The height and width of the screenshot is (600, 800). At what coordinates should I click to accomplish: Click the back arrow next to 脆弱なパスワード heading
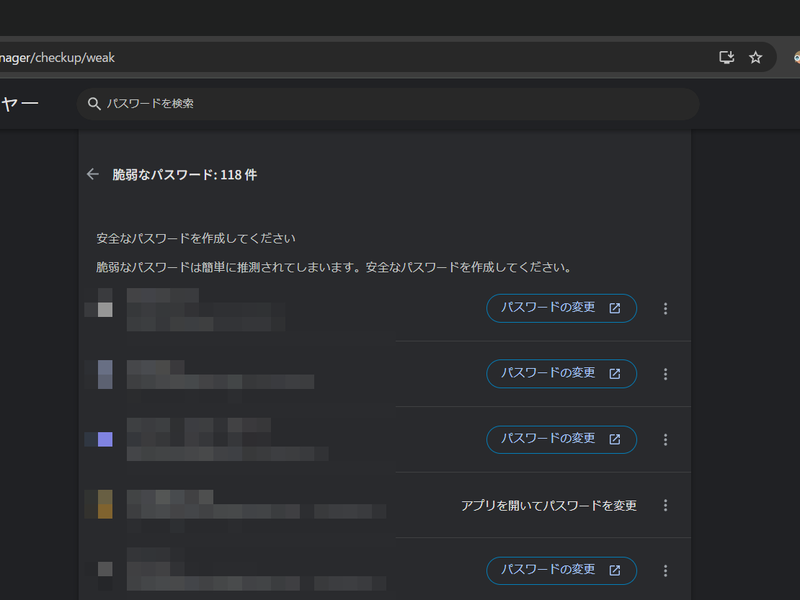click(93, 174)
